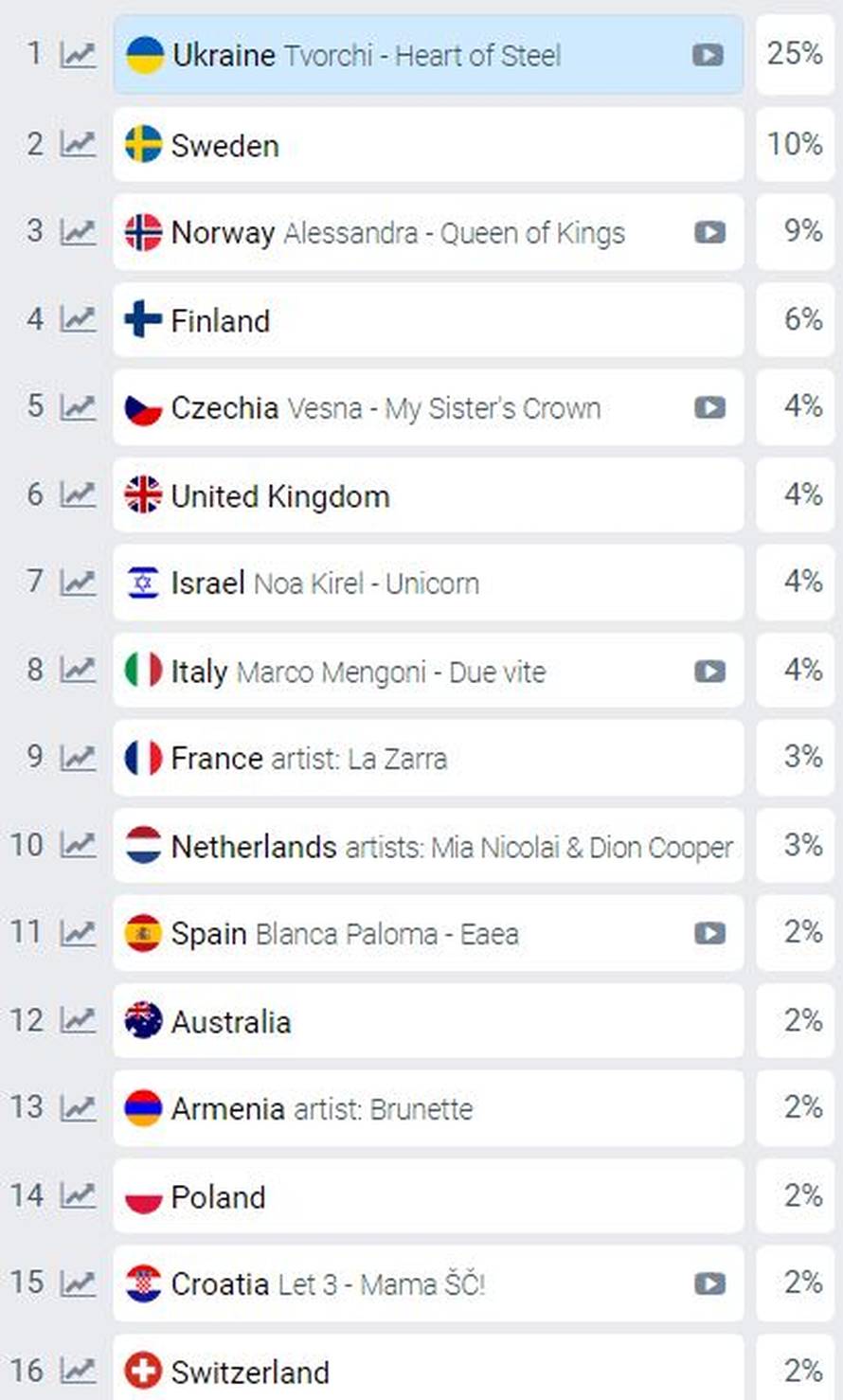Show the odds graph icon for Israel
The height and width of the screenshot is (1400, 843).
click(x=79, y=583)
